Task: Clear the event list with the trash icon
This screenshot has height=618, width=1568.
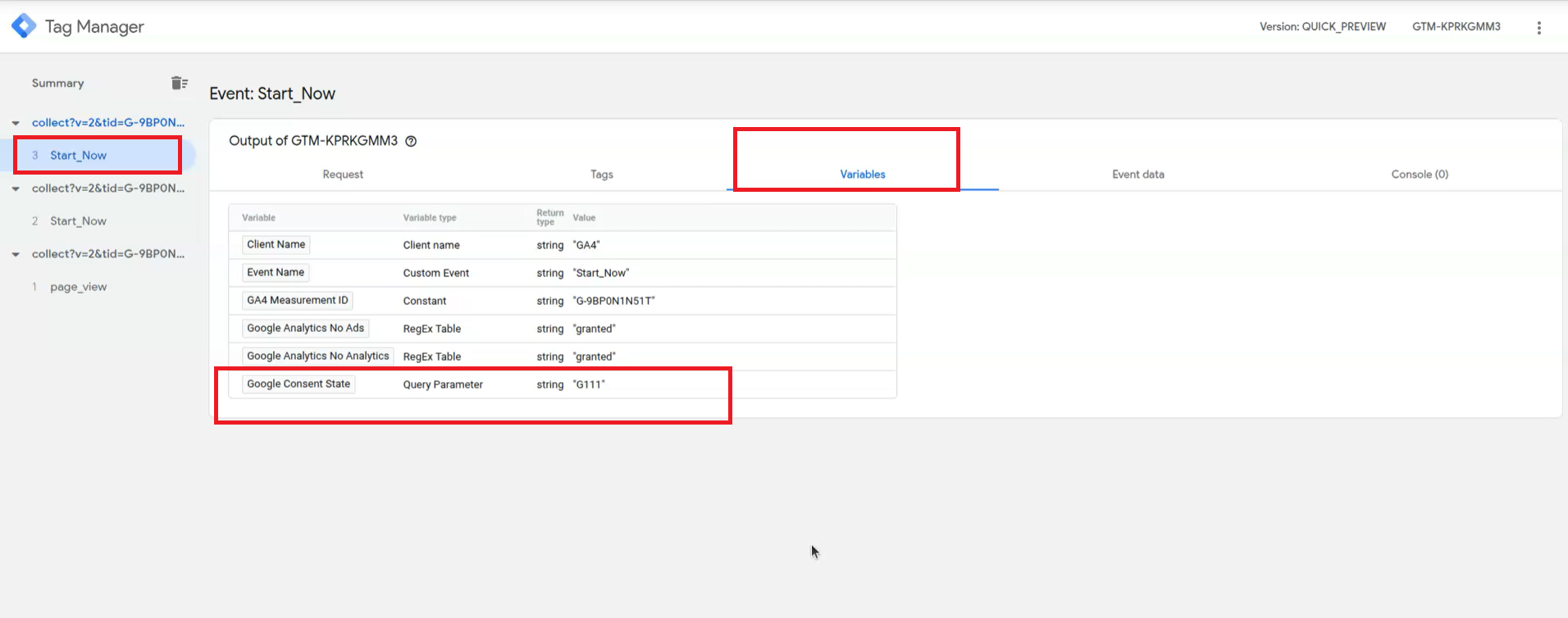Action: (x=180, y=83)
